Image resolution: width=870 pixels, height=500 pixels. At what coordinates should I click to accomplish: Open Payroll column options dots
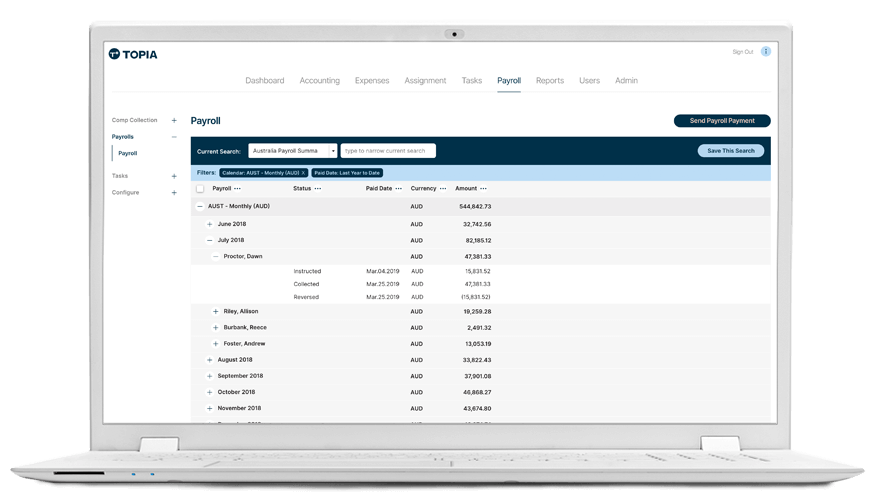click(x=237, y=189)
